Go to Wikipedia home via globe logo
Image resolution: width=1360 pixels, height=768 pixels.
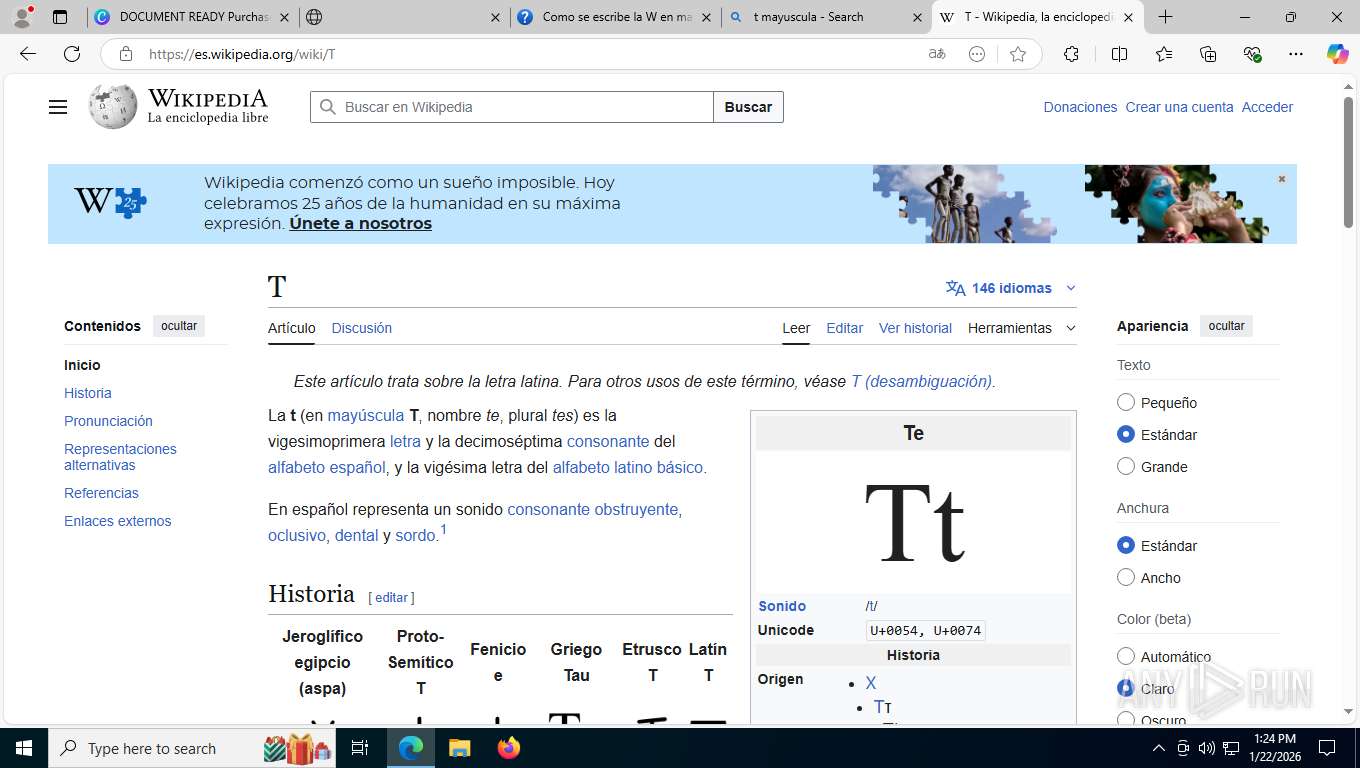point(113,106)
